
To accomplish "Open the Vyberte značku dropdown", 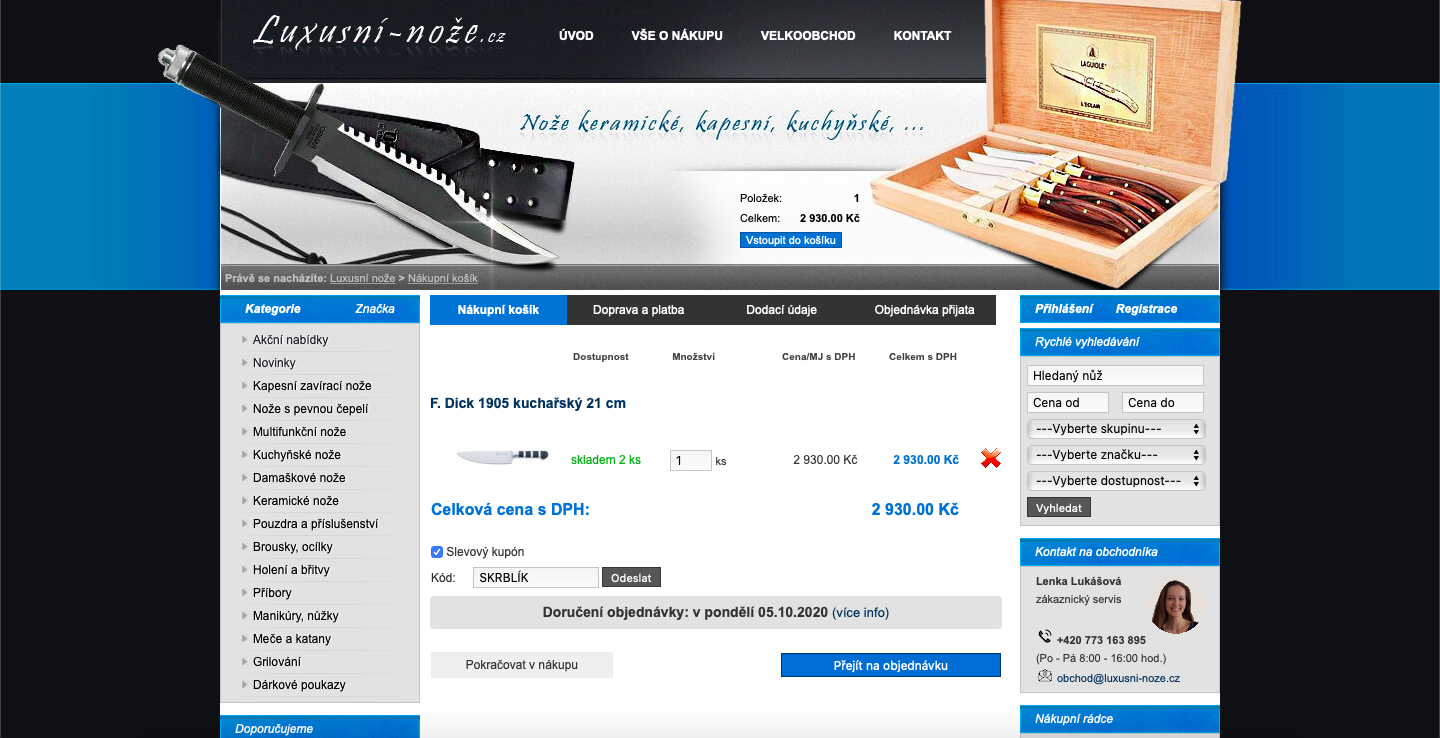I will (1116, 454).
